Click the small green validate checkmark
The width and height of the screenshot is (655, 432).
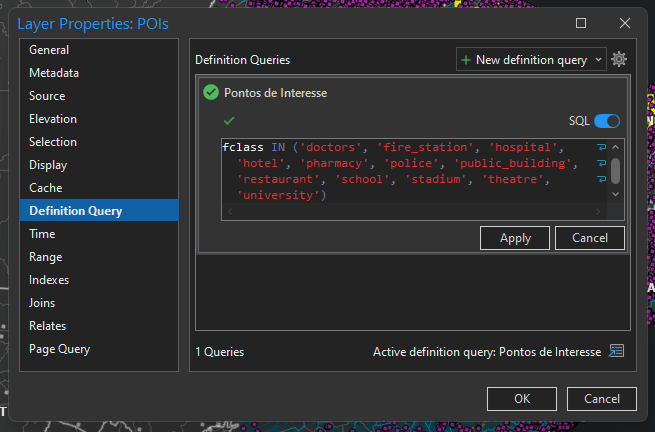[x=229, y=120]
